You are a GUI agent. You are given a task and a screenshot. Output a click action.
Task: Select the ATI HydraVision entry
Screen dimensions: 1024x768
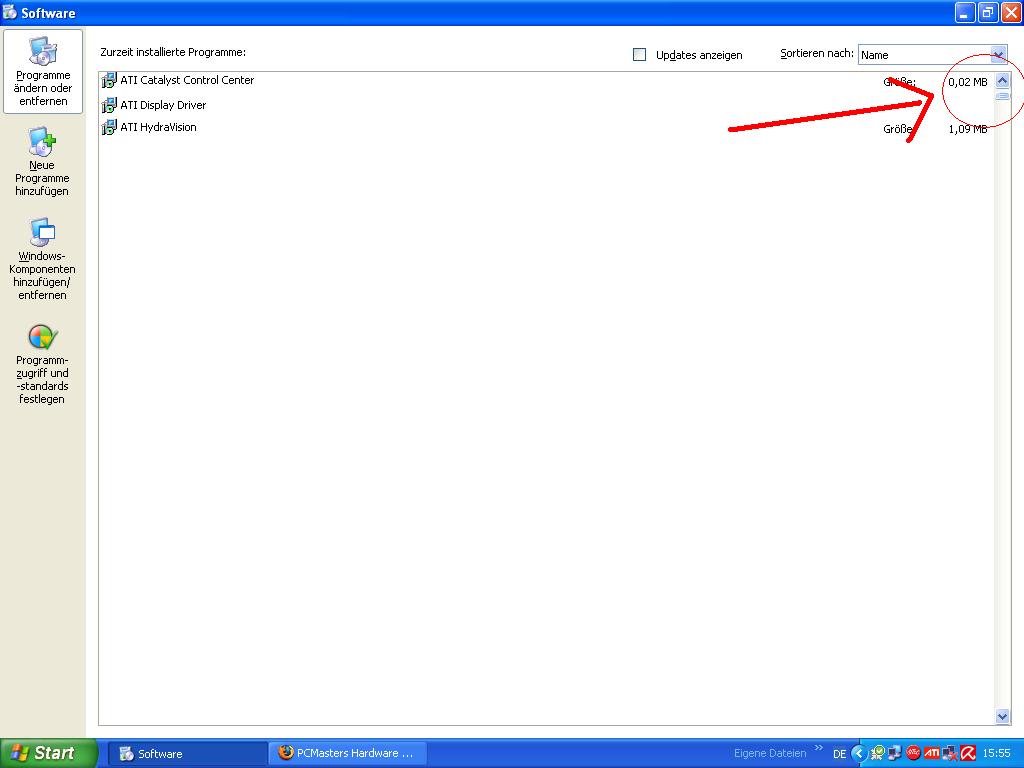click(545, 128)
